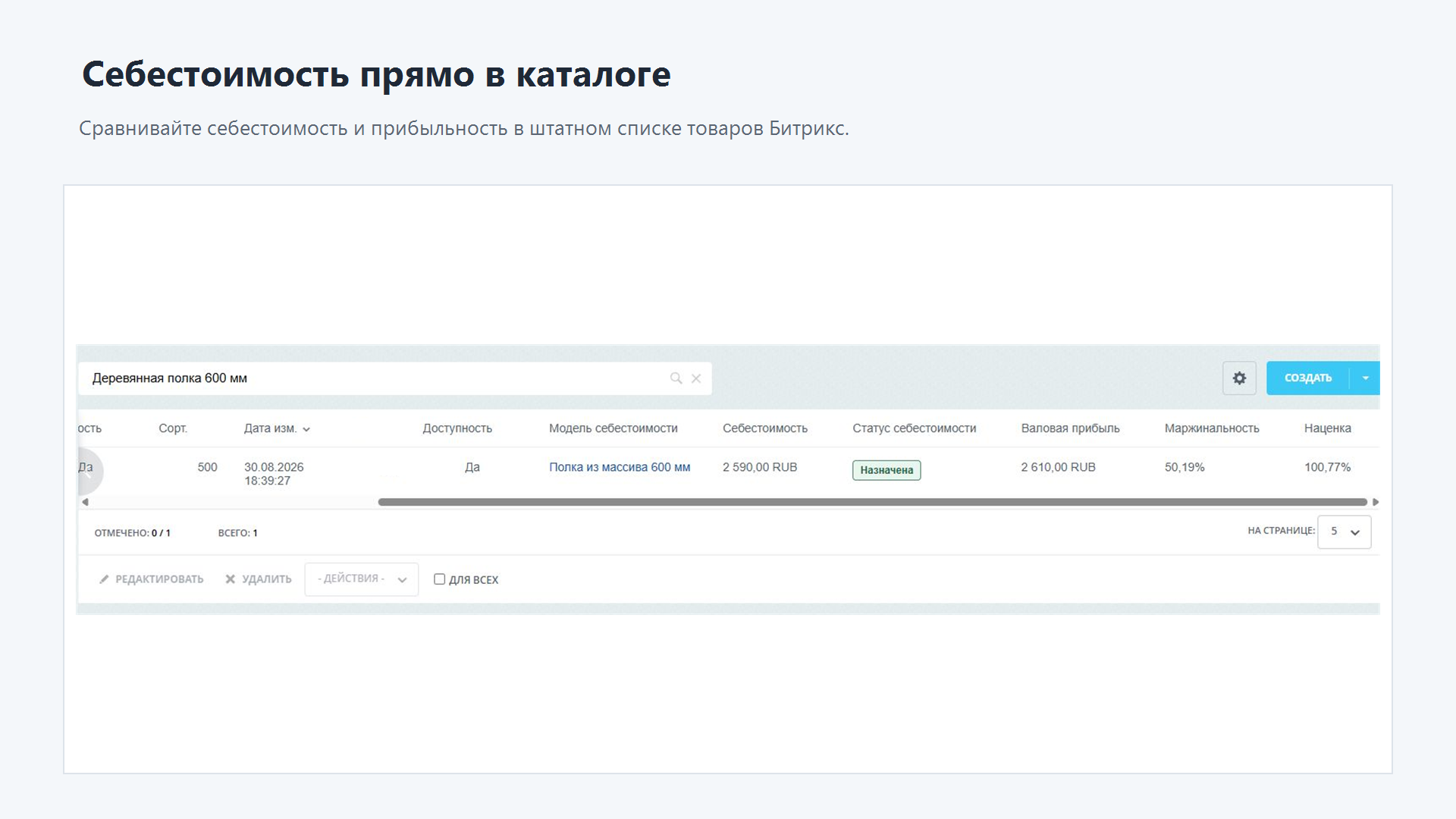Toggle the ДЛЯ ВСЕХ checkbox
This screenshot has height=819, width=1456.
point(439,579)
